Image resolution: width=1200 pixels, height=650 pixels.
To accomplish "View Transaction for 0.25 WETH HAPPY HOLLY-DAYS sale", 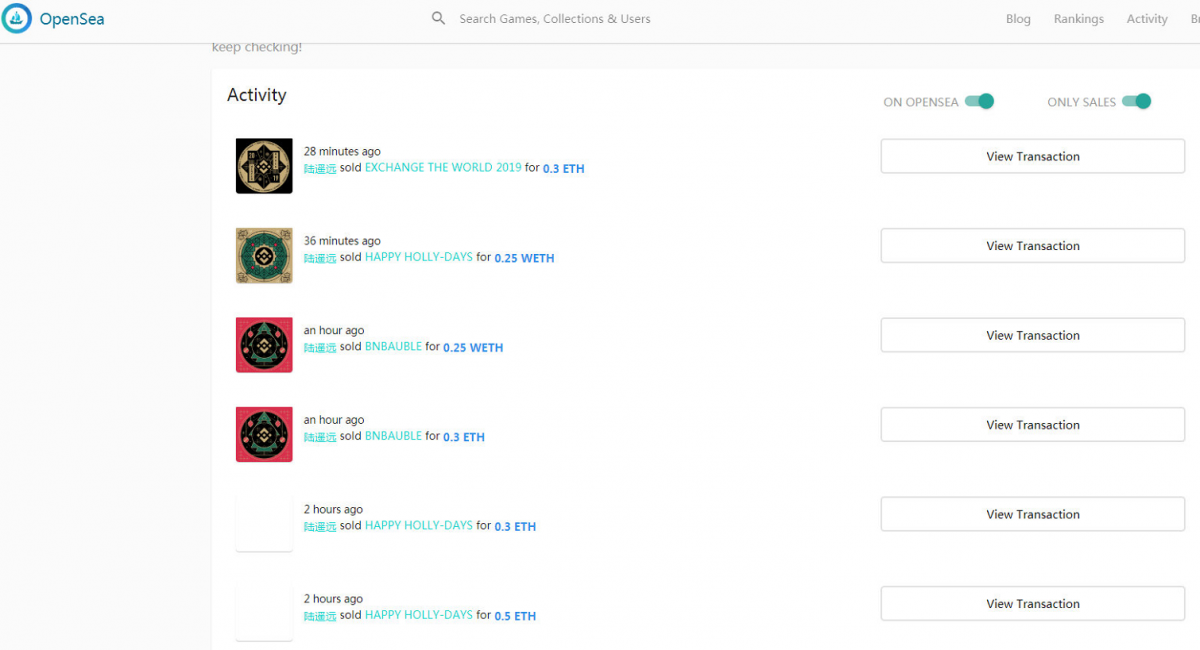I will tap(1033, 246).
